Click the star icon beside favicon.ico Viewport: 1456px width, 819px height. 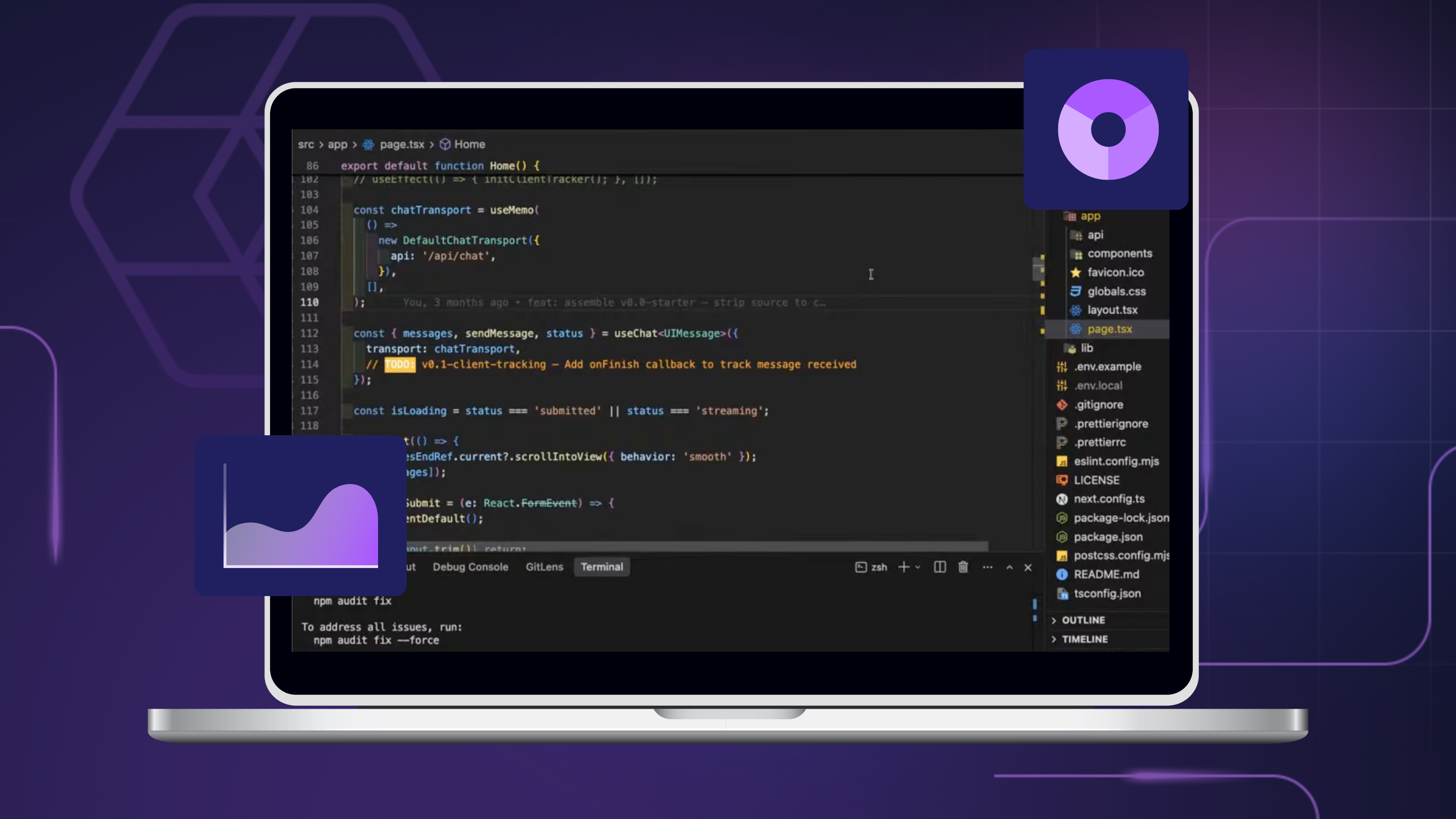1075,273
